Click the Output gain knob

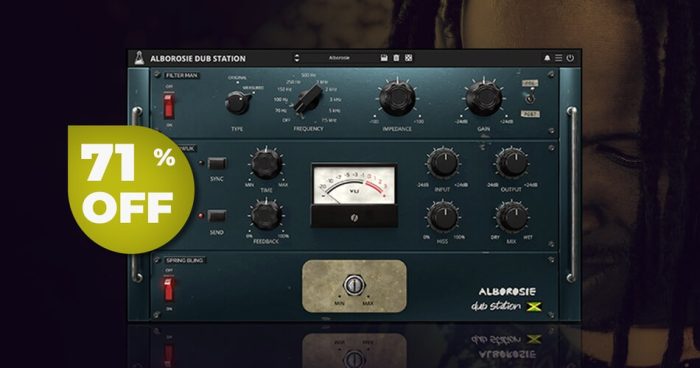pos(512,163)
